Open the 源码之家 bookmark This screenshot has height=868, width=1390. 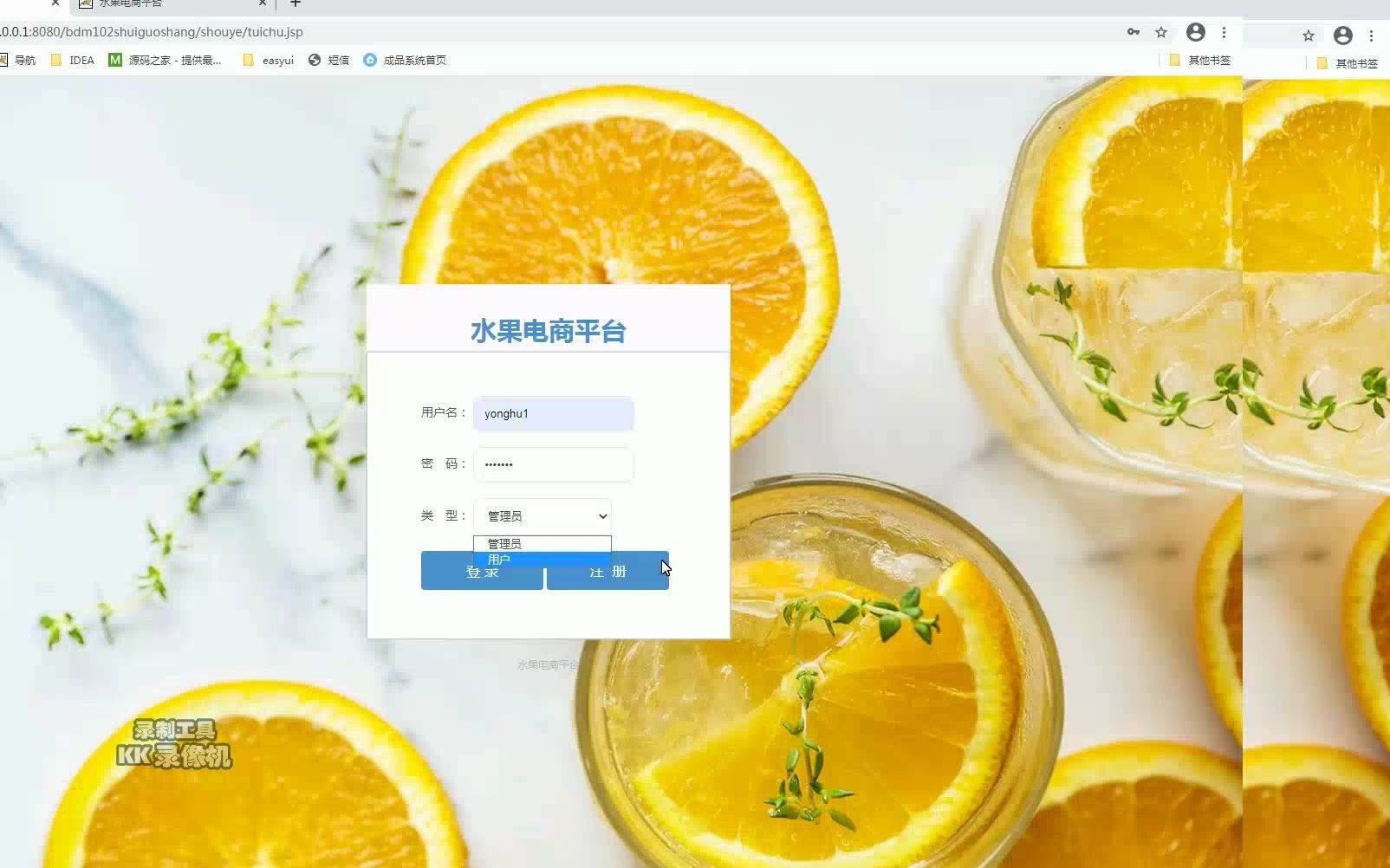(165, 60)
